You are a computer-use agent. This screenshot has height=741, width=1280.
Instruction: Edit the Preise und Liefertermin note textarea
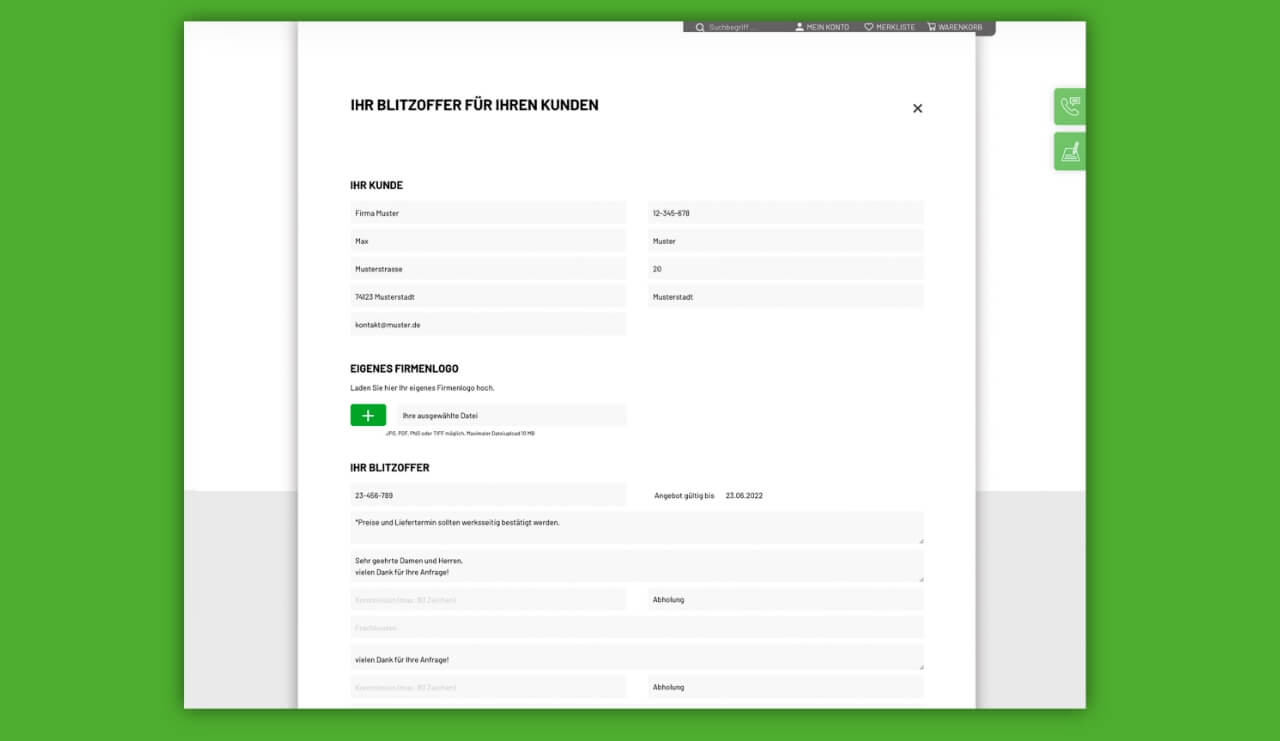pos(637,528)
